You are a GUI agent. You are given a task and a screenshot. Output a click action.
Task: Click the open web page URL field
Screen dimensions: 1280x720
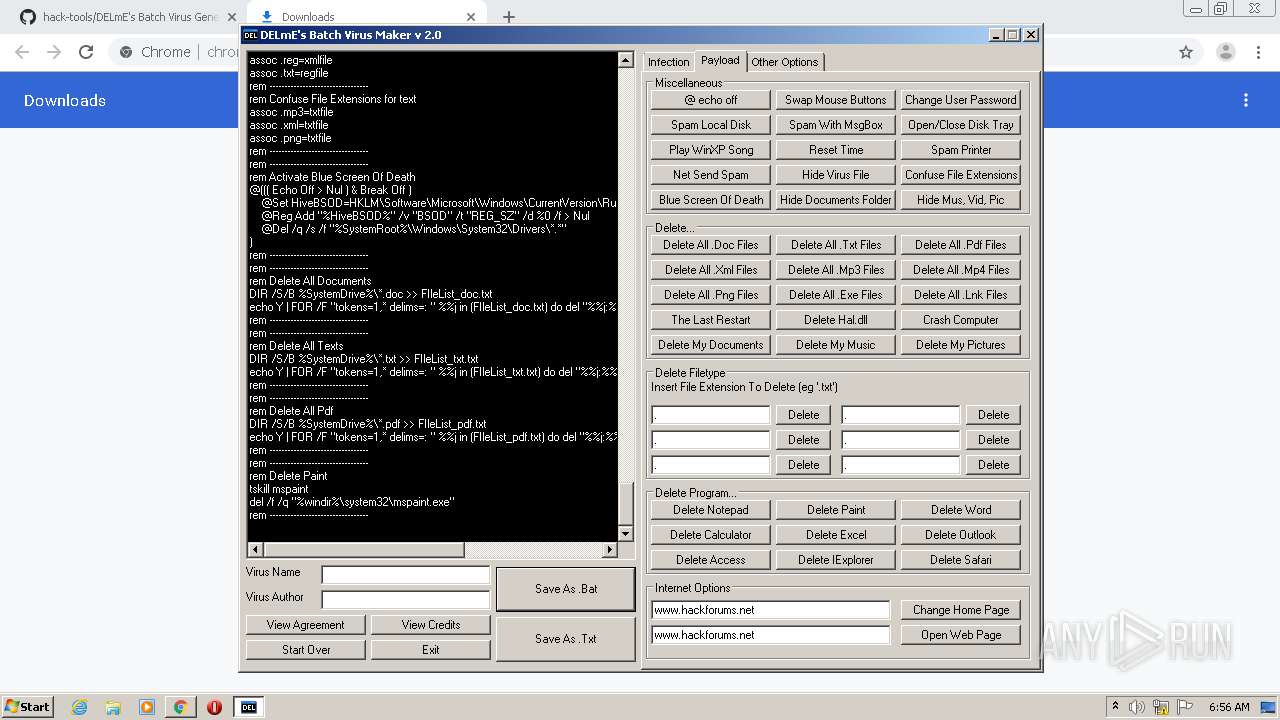pos(770,635)
